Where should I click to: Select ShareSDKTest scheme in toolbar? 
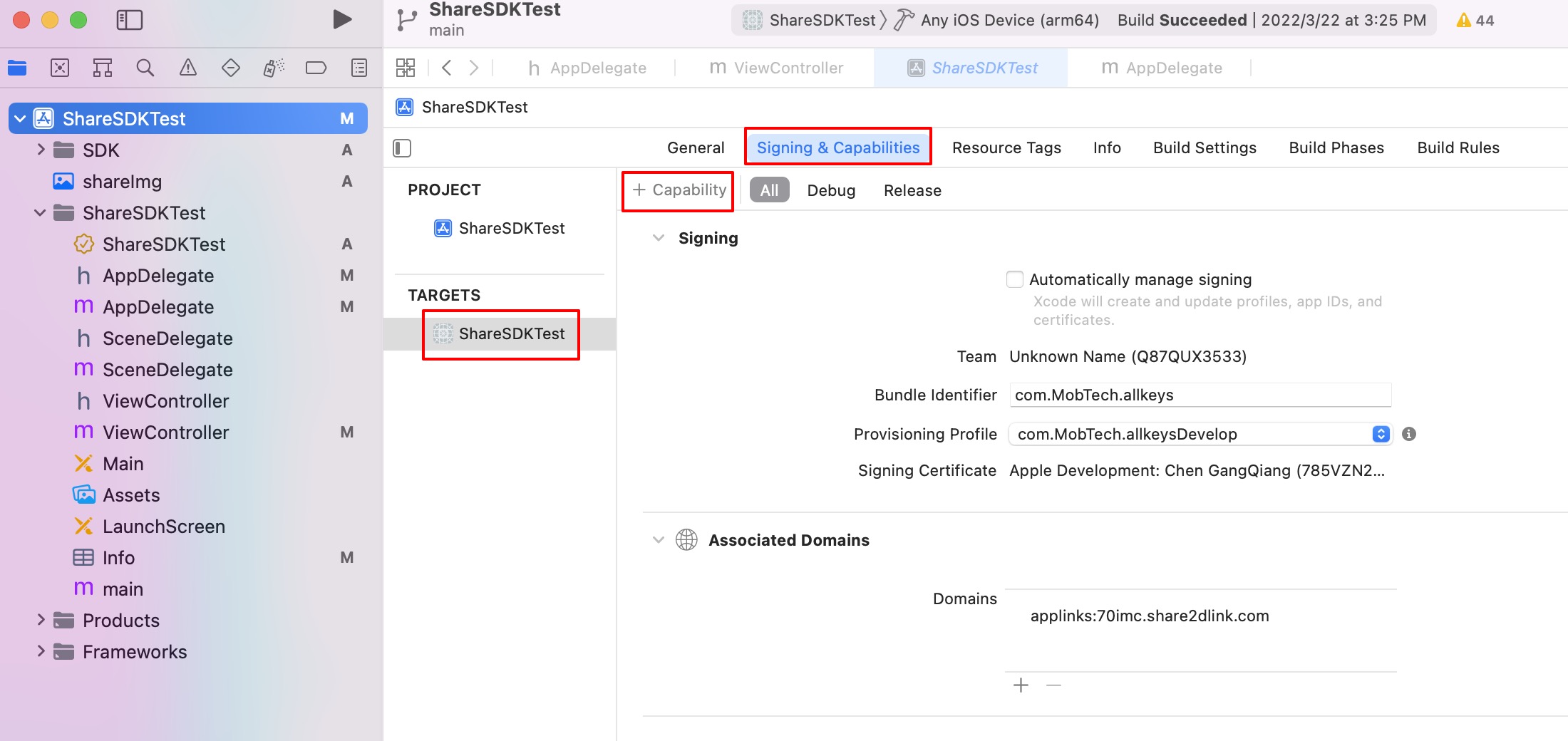810,20
